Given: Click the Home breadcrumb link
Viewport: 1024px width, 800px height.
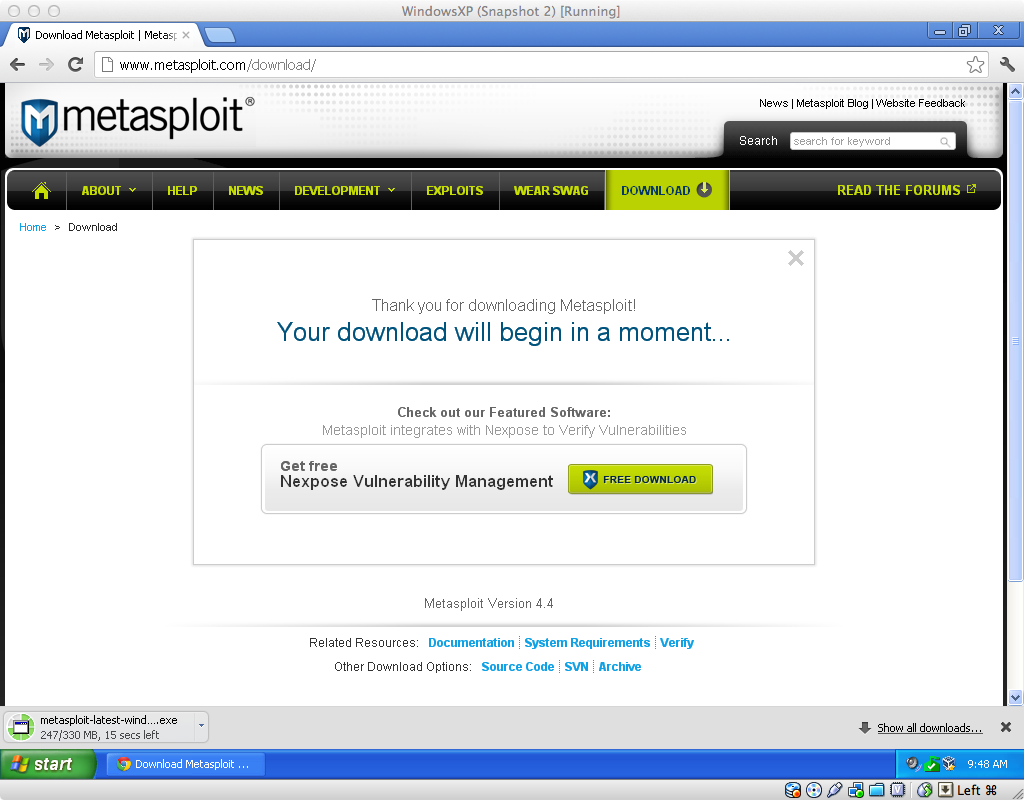Looking at the screenshot, I should point(33,227).
